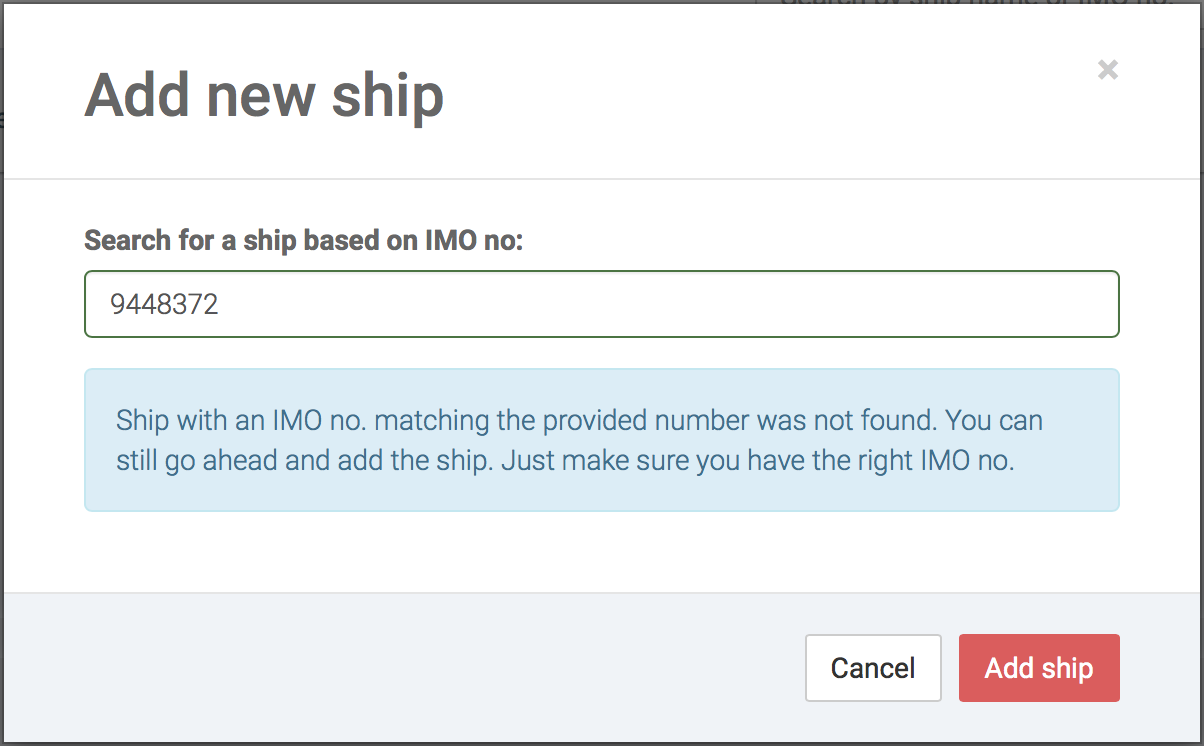This screenshot has width=1204, height=746.
Task: Click empty space right of the IMO number
Action: (700, 304)
